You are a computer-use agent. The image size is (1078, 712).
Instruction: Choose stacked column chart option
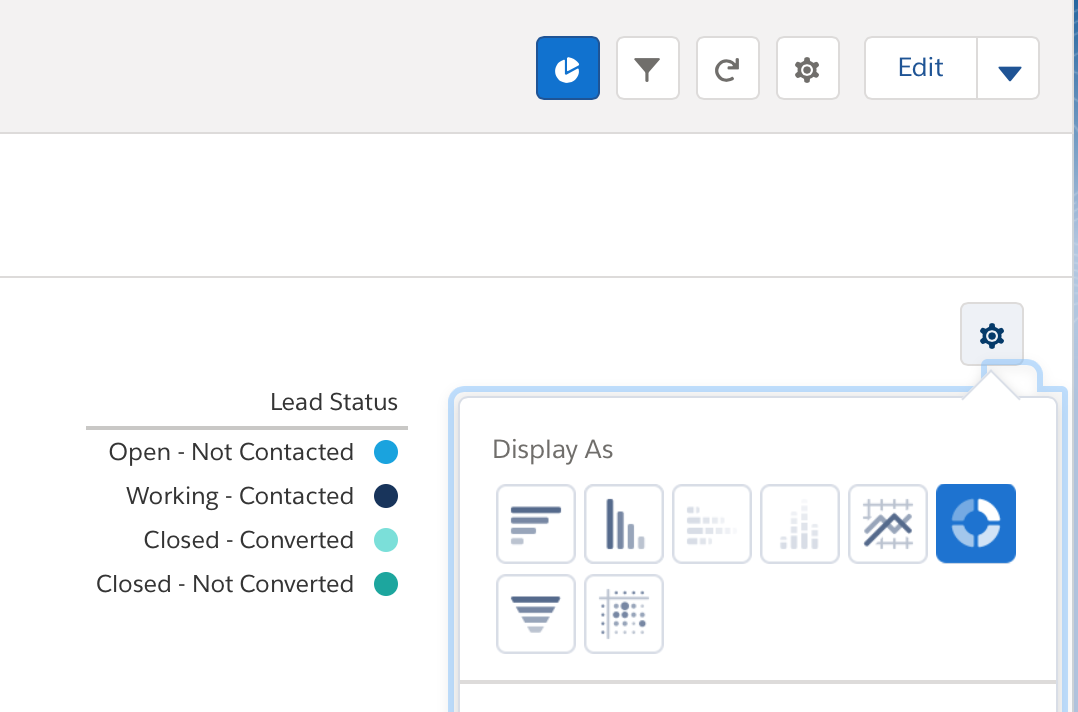coord(800,524)
